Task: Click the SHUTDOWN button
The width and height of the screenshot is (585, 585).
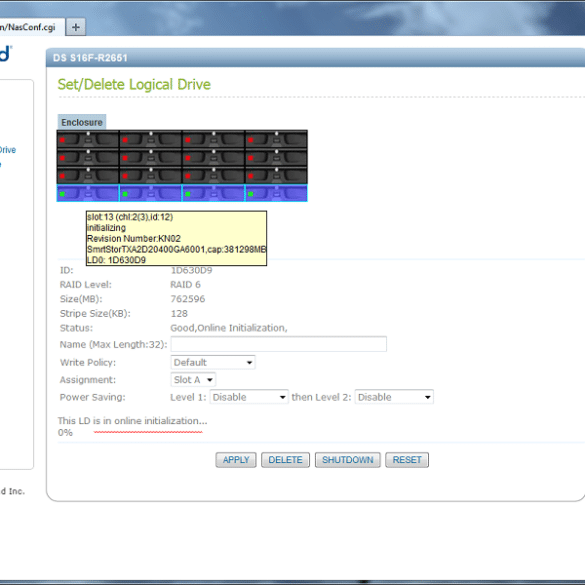Action: click(348, 460)
